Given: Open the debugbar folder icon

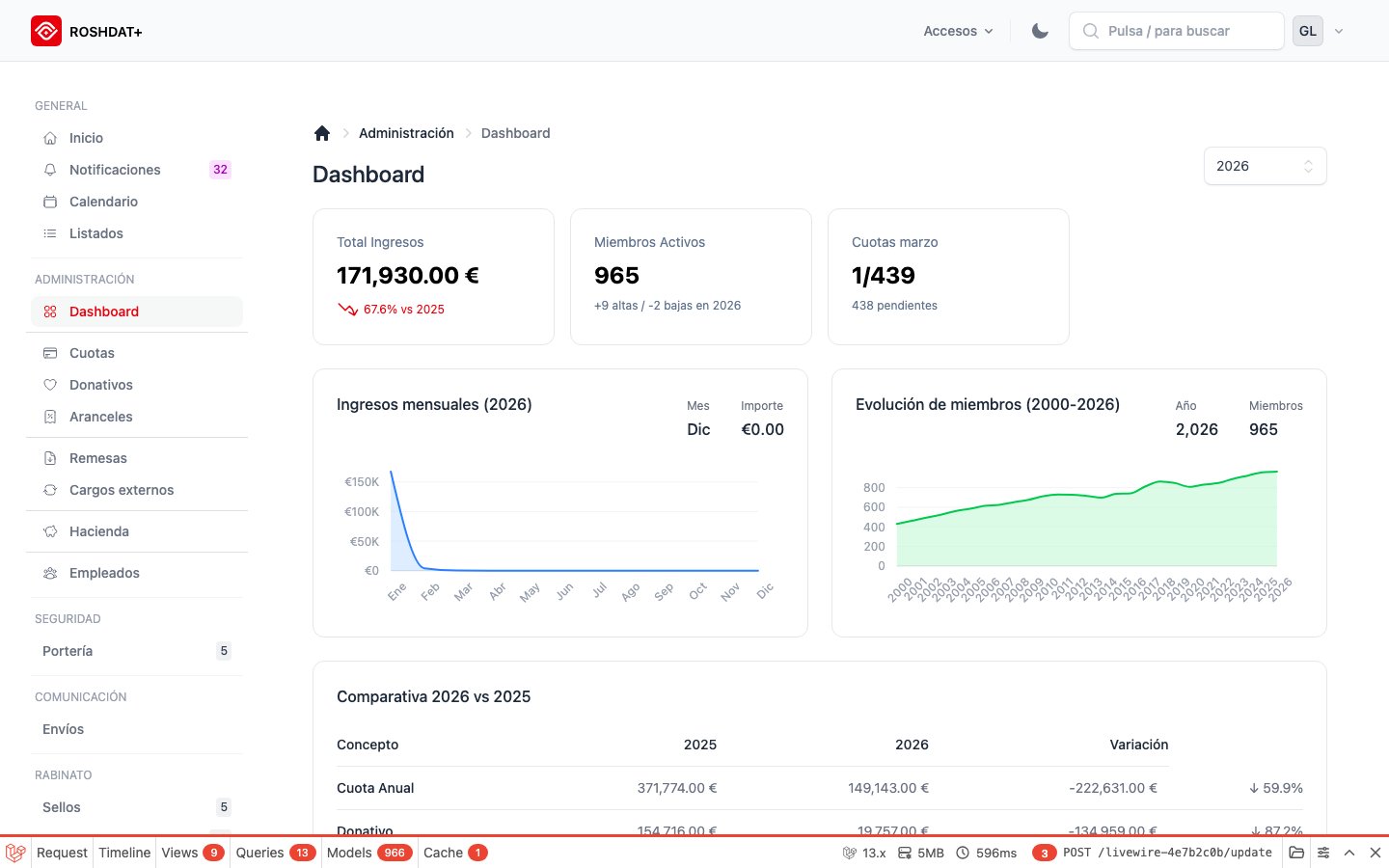Looking at the screenshot, I should tap(1296, 853).
